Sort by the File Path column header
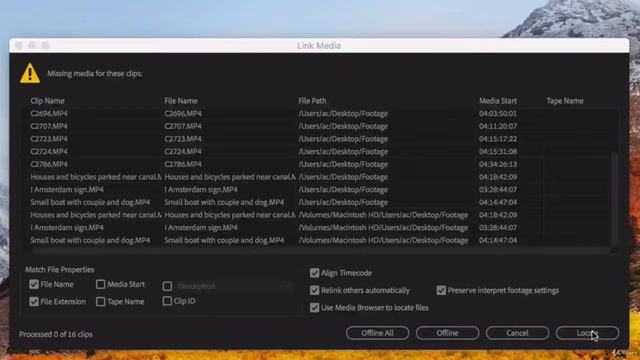 312,101
